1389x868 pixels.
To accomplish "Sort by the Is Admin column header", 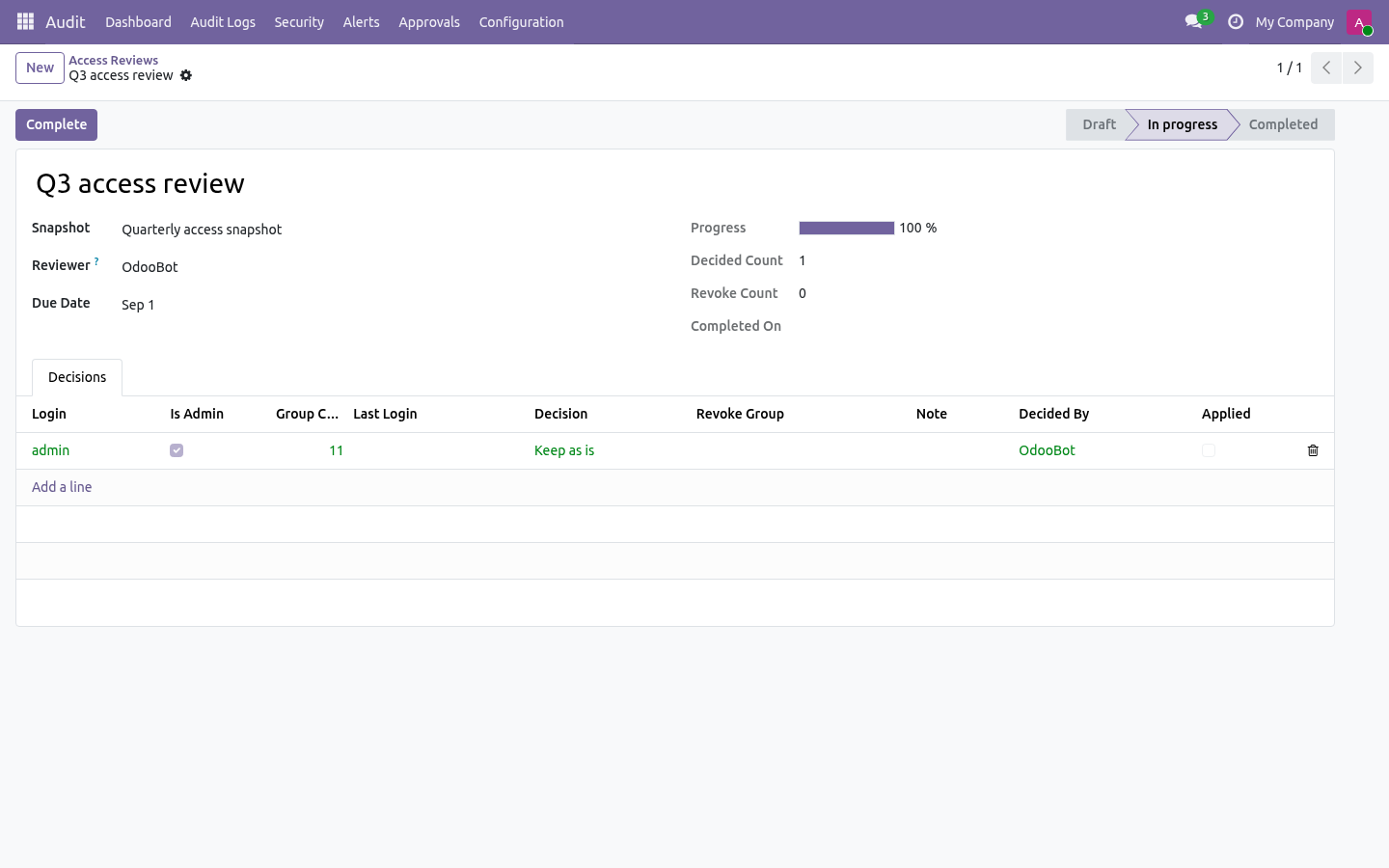I will (x=215, y=414).
